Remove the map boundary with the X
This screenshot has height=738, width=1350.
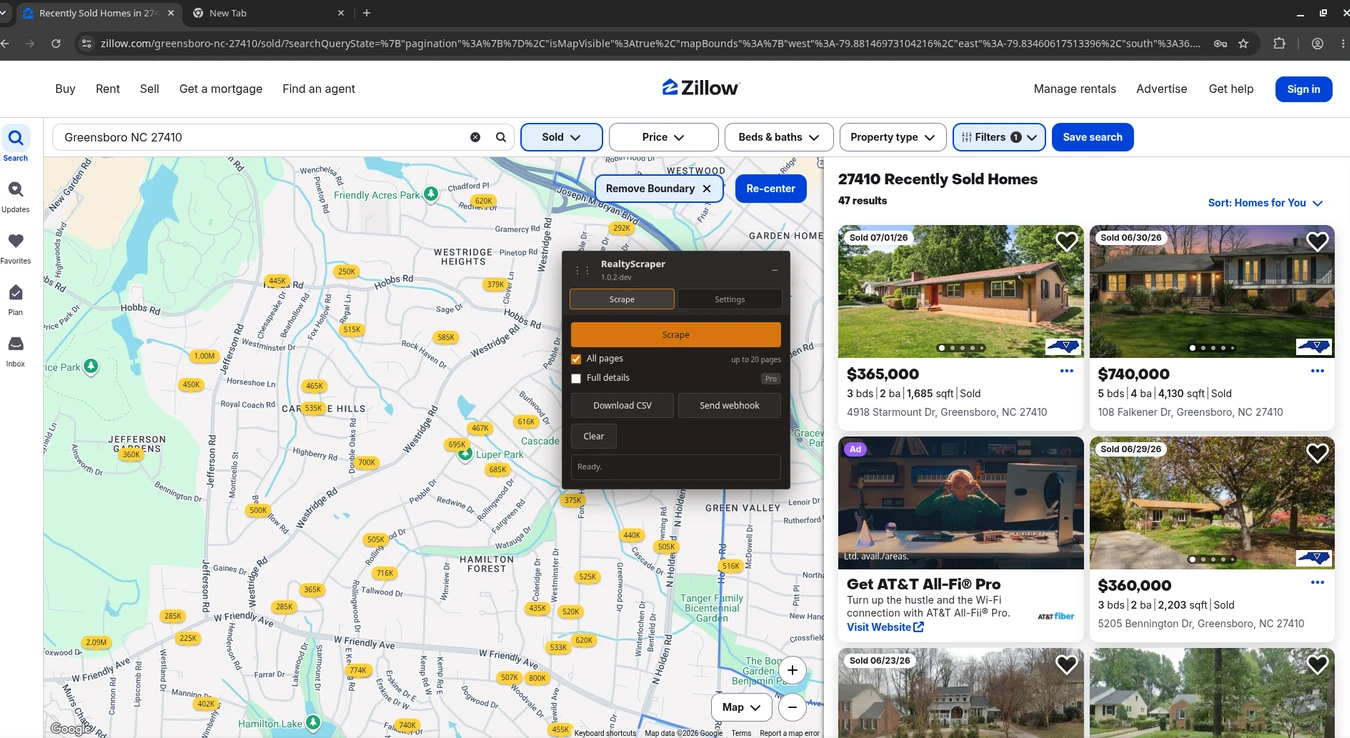click(707, 188)
